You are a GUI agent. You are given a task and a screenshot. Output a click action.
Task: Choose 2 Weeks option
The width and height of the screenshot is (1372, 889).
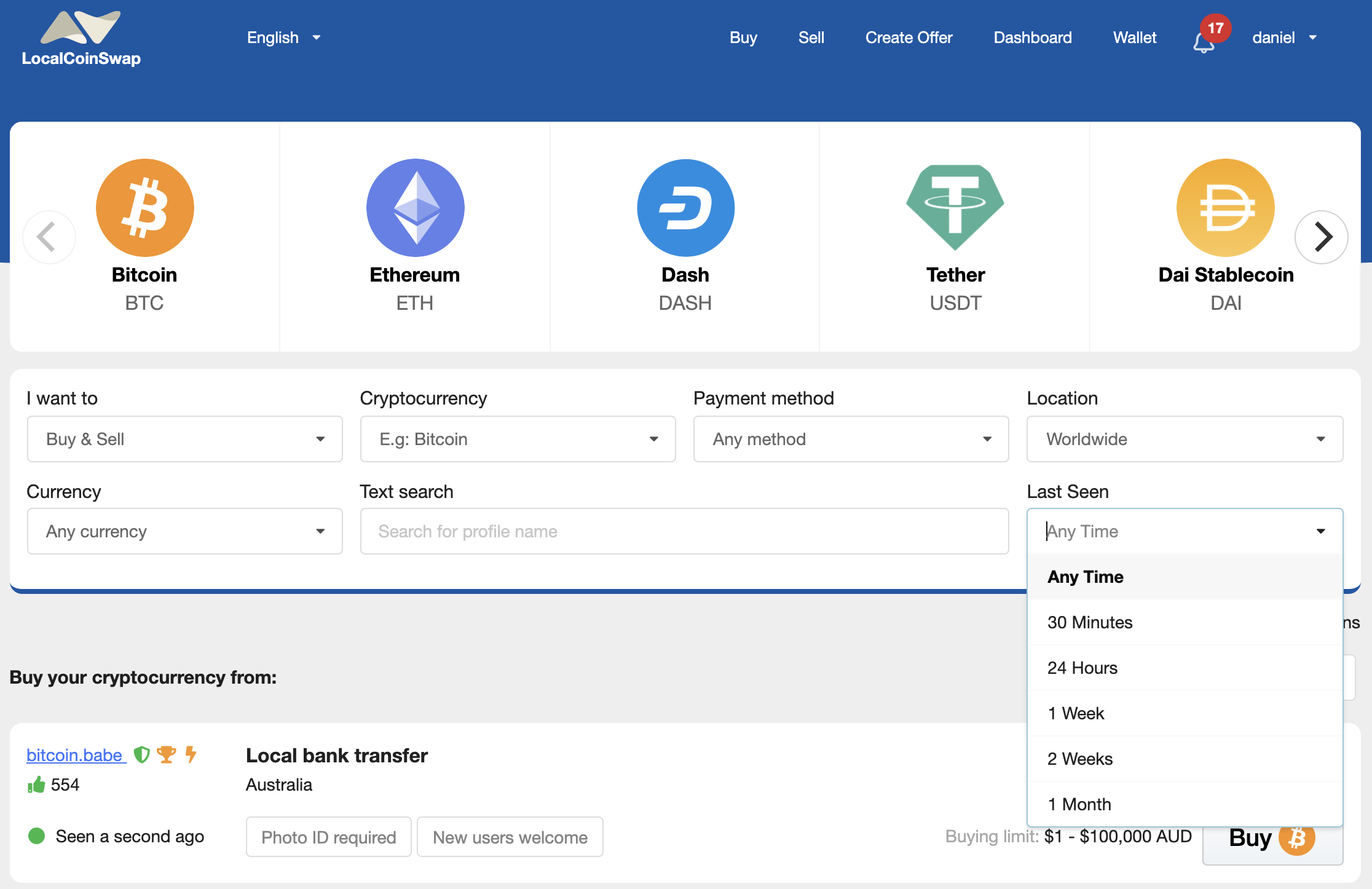(x=1185, y=759)
